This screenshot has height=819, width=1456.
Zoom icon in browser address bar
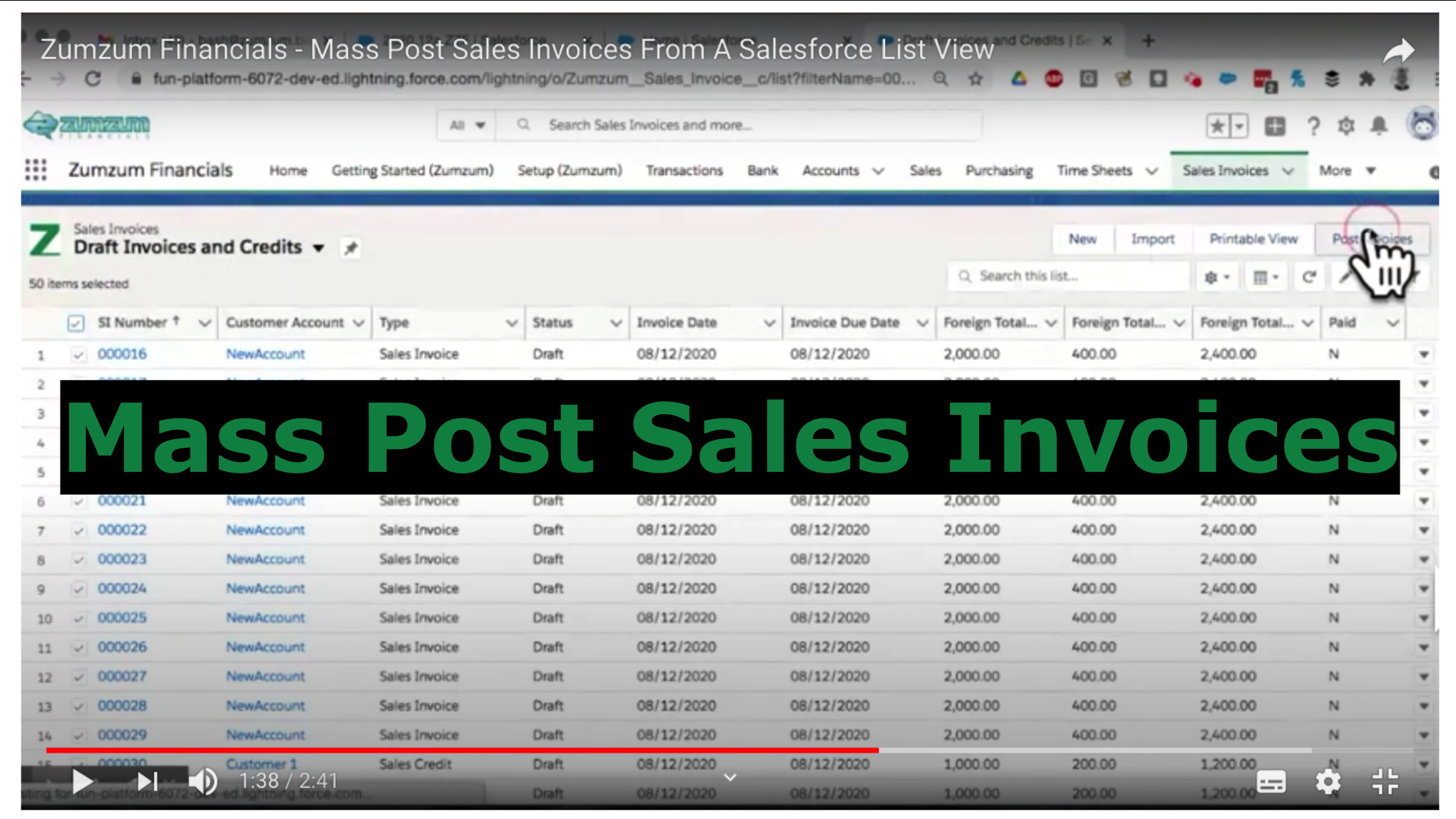(x=940, y=78)
